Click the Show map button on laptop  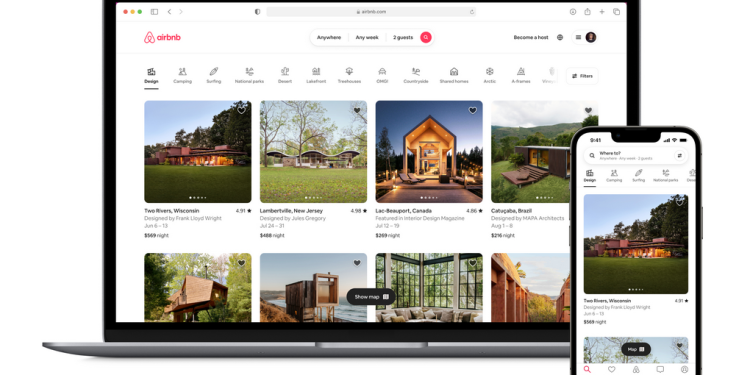click(371, 297)
